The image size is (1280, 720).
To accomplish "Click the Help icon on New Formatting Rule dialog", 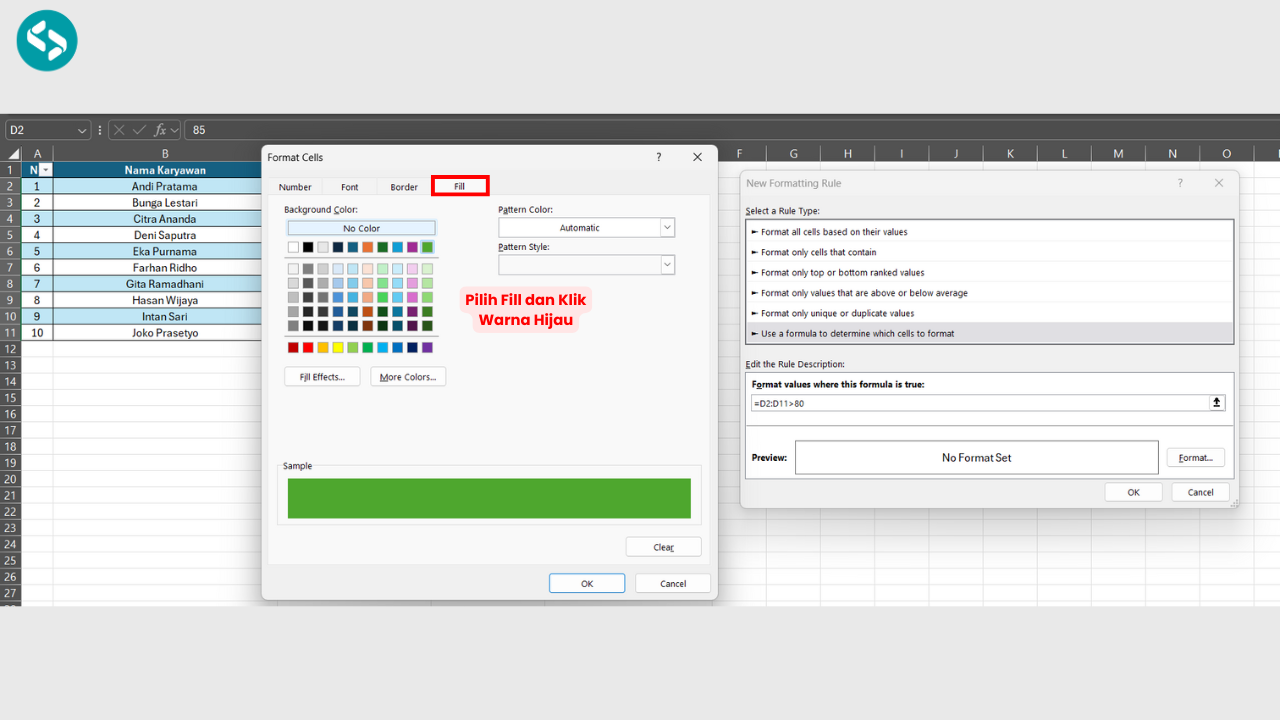I will (1179, 183).
